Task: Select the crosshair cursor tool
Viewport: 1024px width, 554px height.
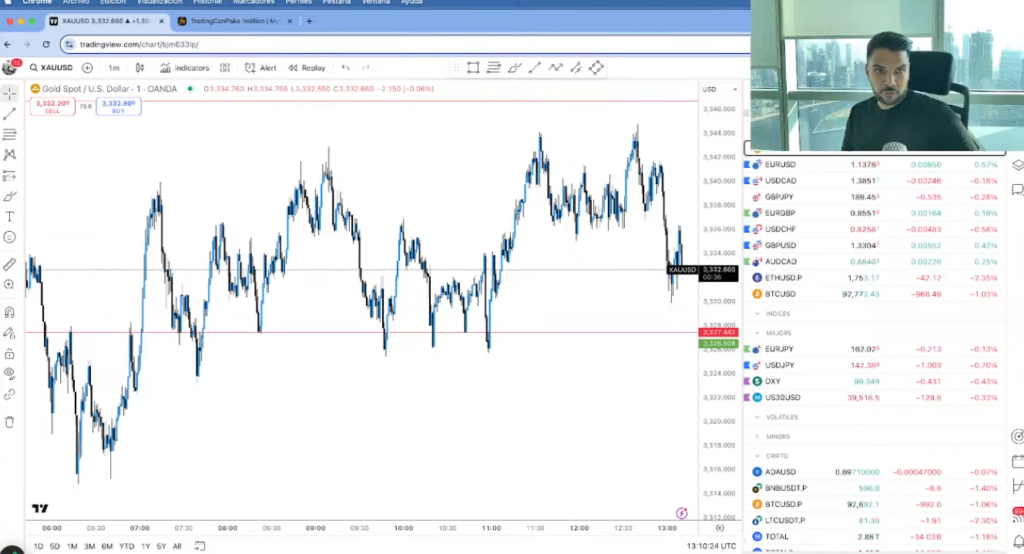Action: click(x=9, y=93)
